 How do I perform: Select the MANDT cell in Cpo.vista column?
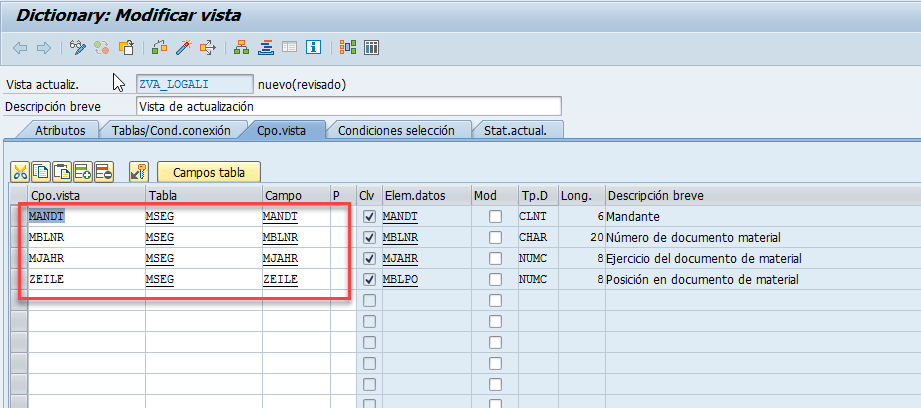click(86, 217)
